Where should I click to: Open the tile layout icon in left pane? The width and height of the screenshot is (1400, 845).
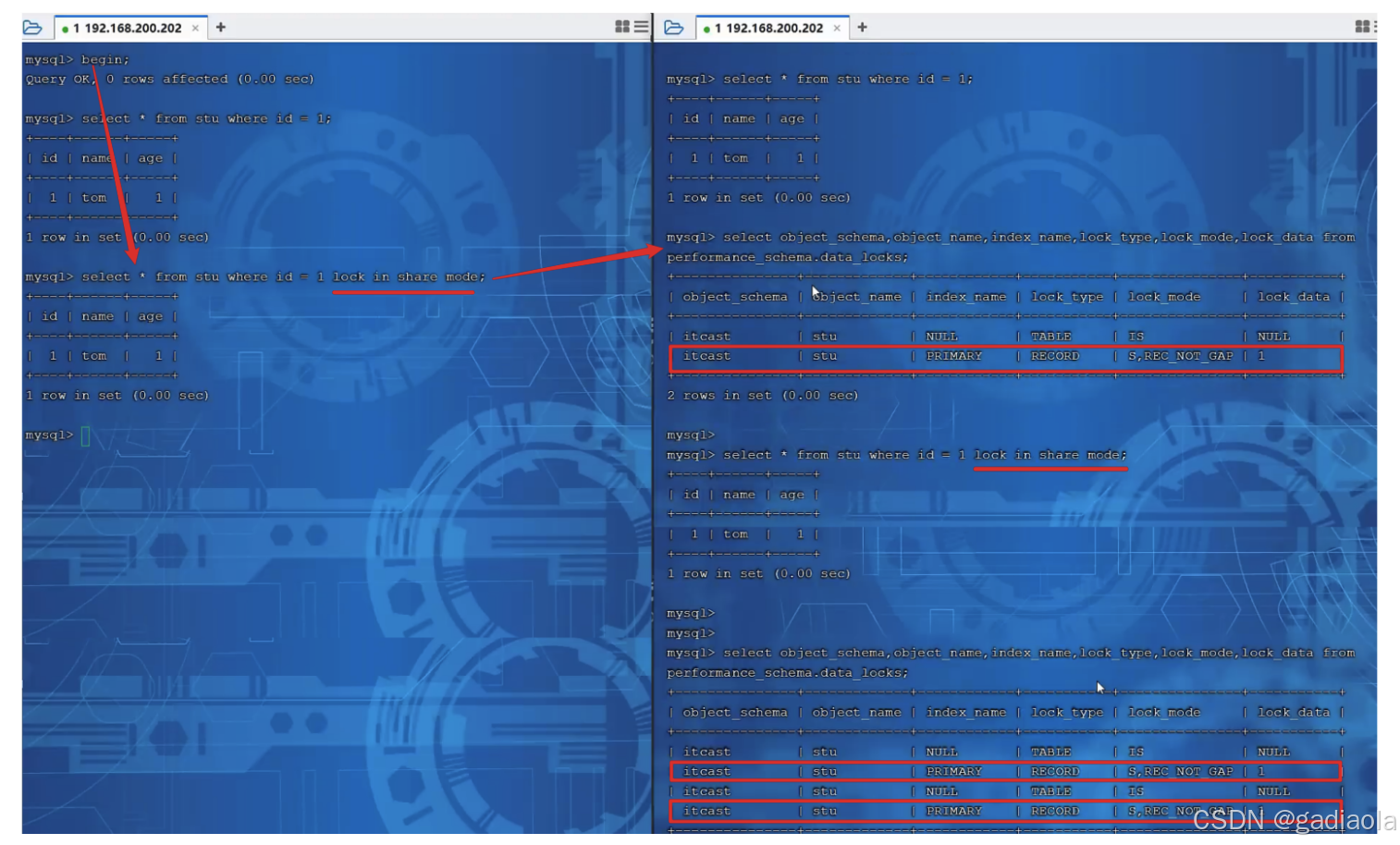[x=622, y=27]
